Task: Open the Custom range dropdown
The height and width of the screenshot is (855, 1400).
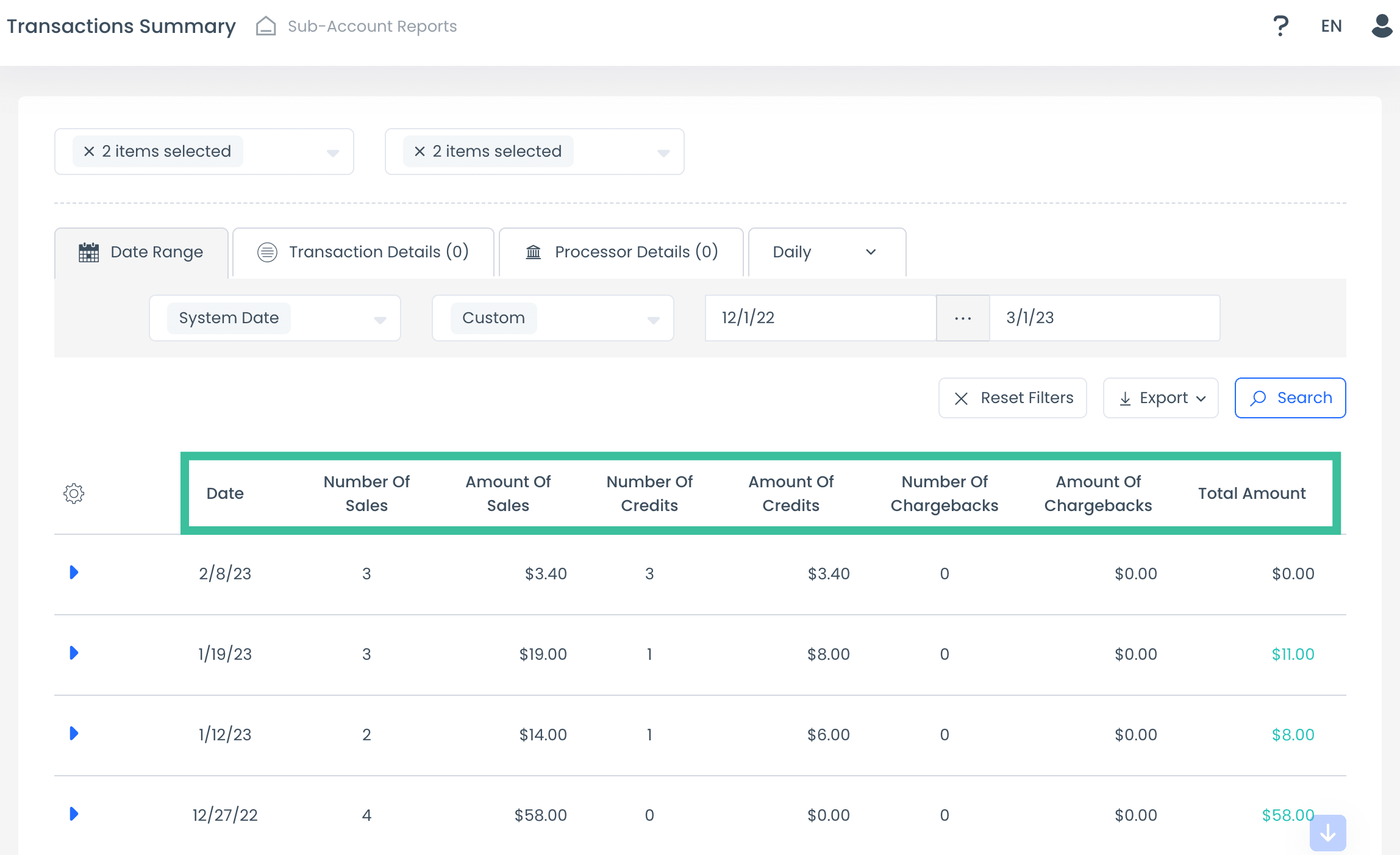Action: click(x=552, y=318)
